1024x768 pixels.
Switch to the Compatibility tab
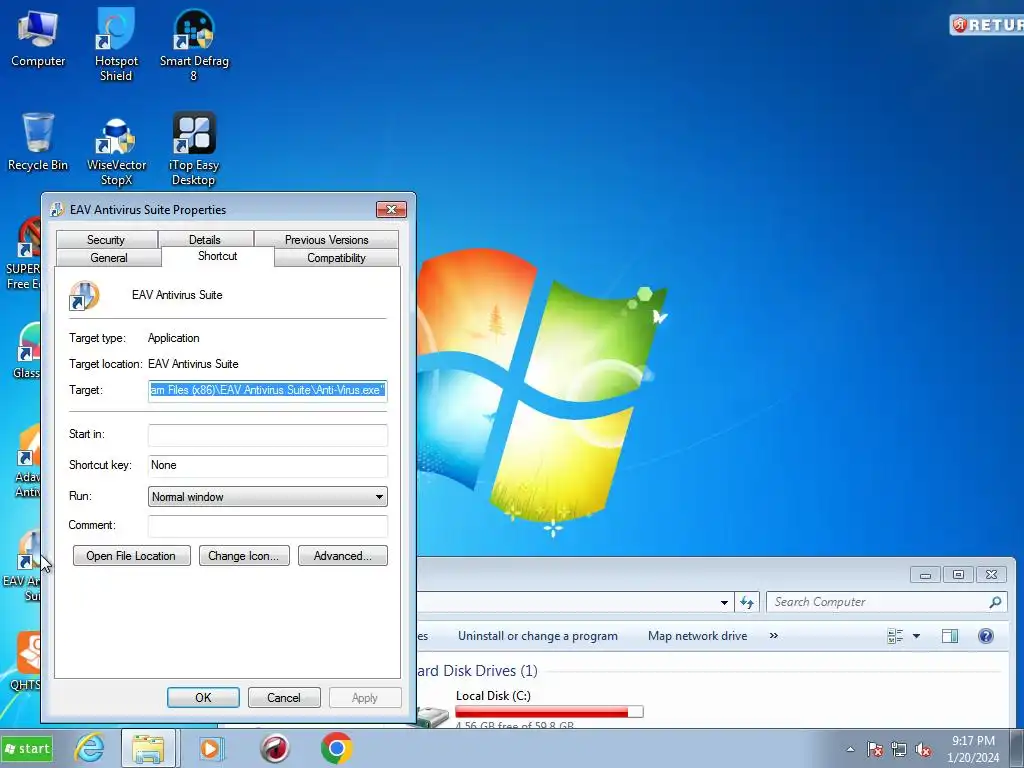(336, 258)
